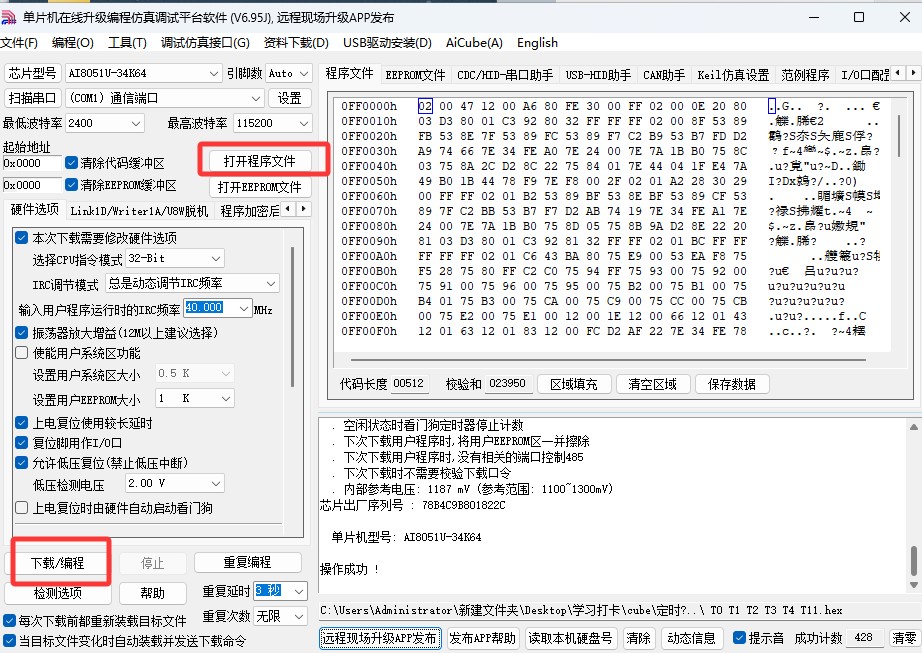Screen dimensions: 922x653
Task: Toggle 每次下载前都重新装载目标文件 checkbox
Action: tap(9, 620)
